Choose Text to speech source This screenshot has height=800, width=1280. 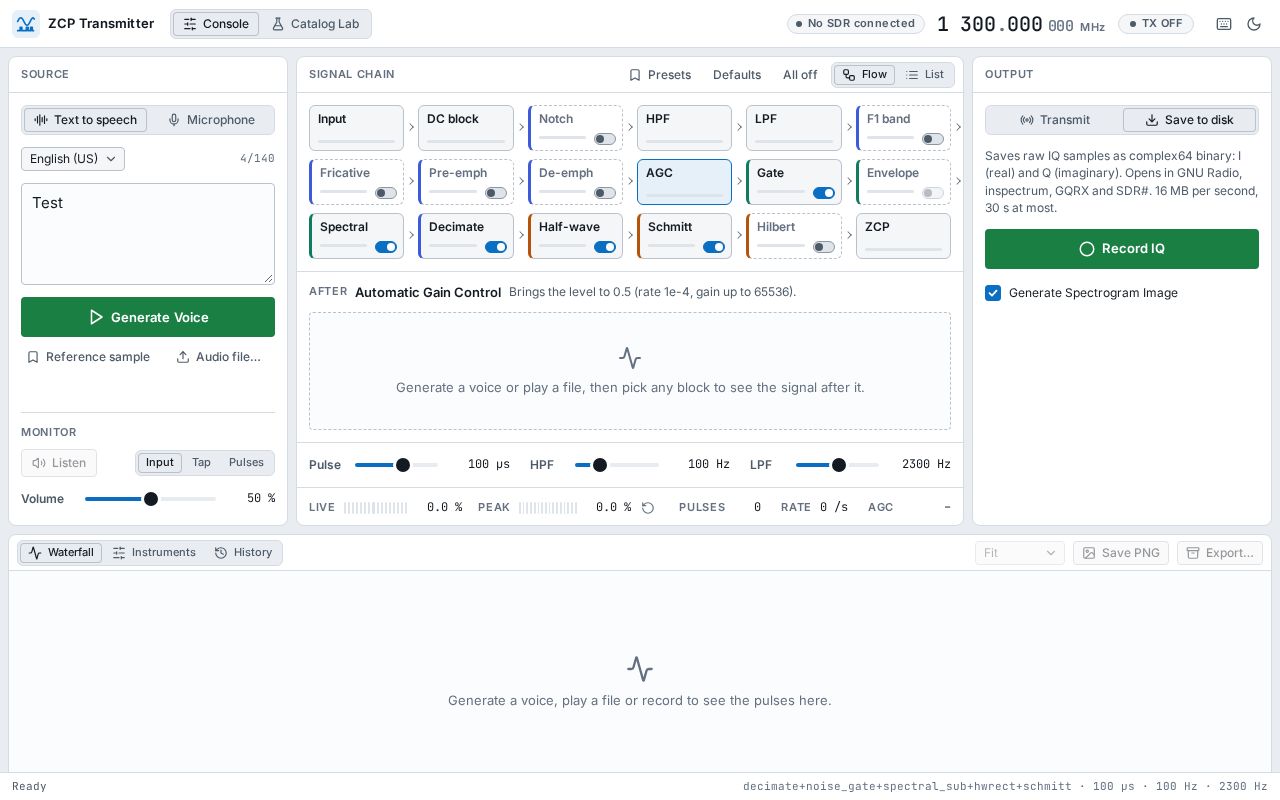(86, 120)
